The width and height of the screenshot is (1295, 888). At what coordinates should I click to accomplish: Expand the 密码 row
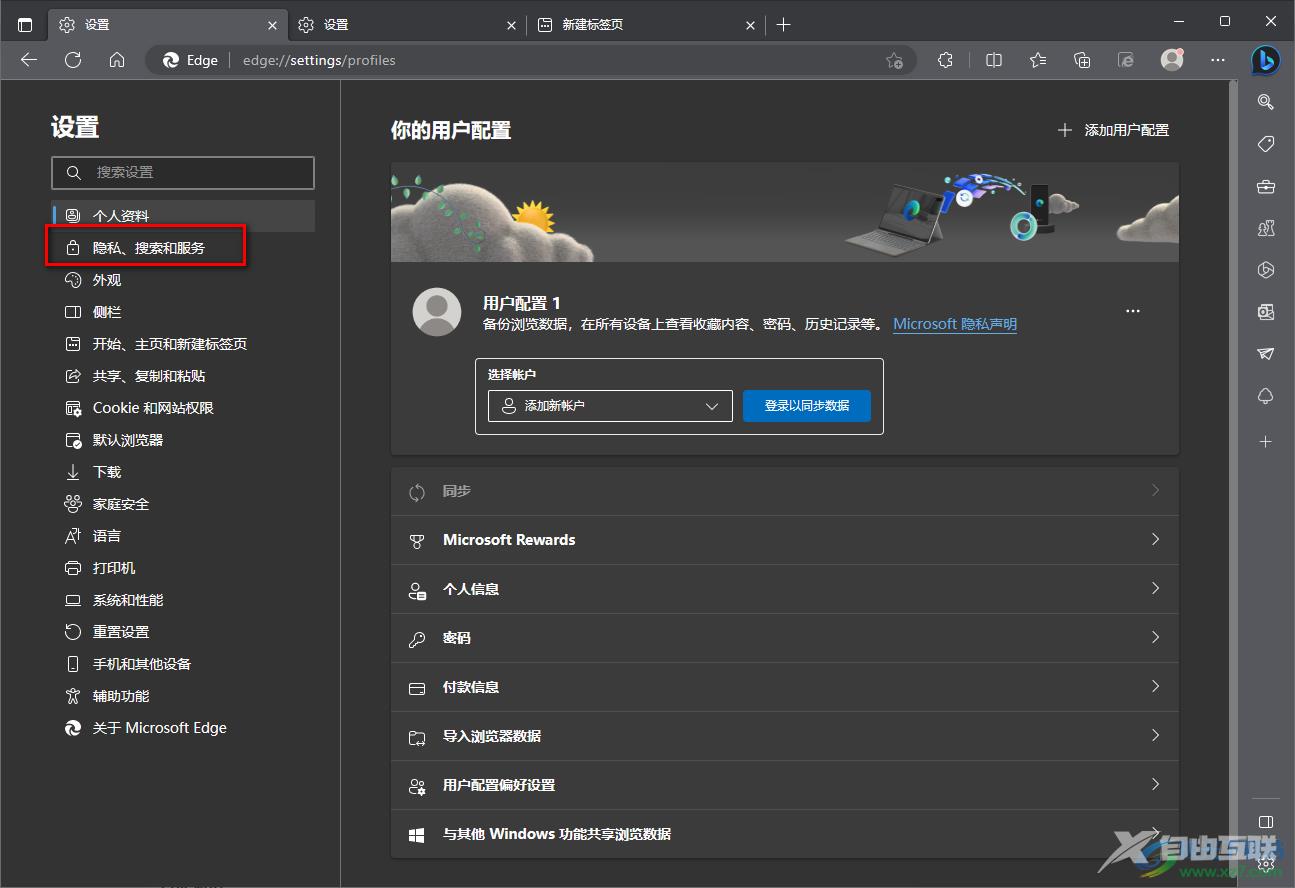785,638
